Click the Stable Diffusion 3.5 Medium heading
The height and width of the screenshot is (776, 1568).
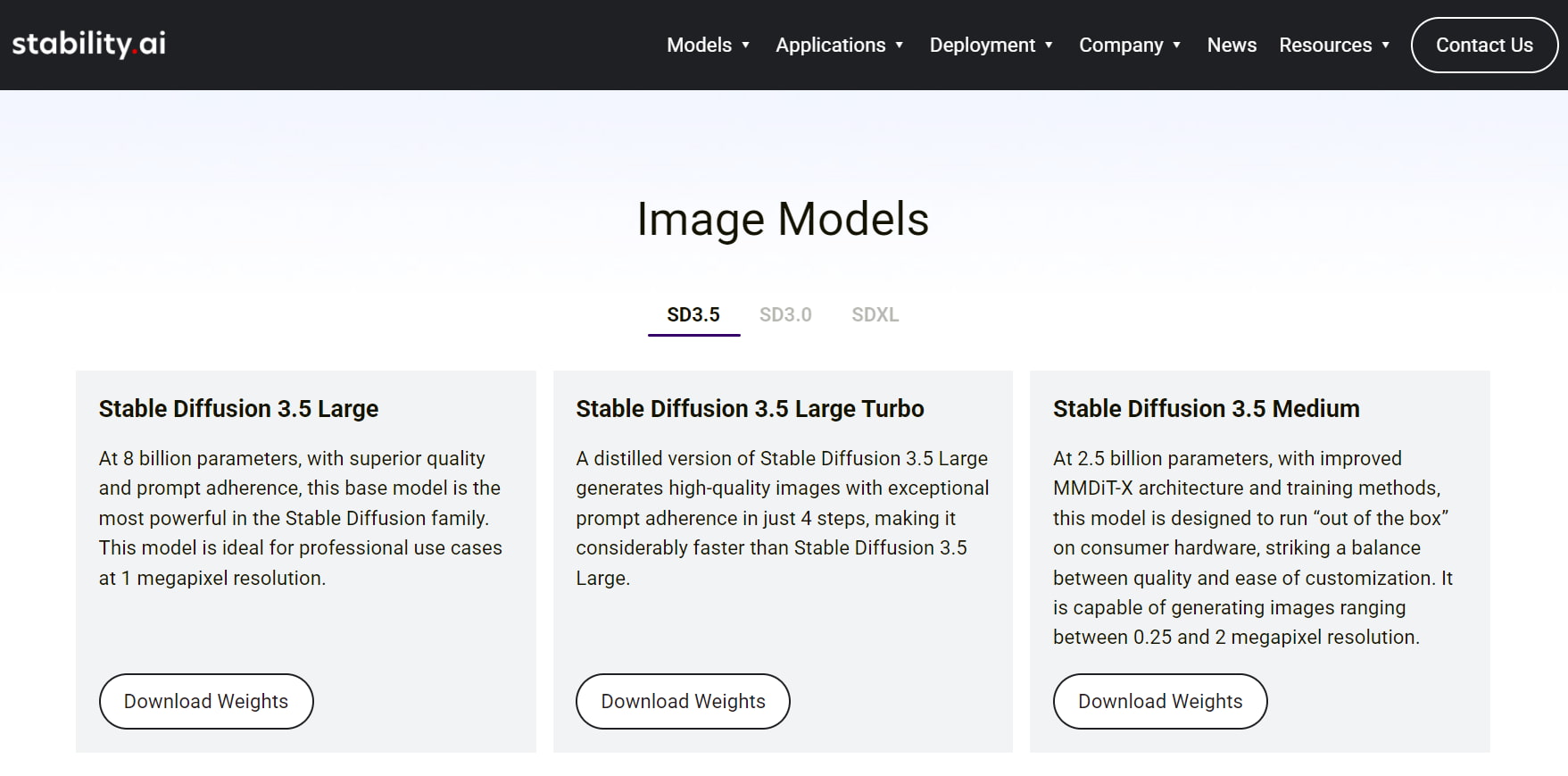point(1207,409)
